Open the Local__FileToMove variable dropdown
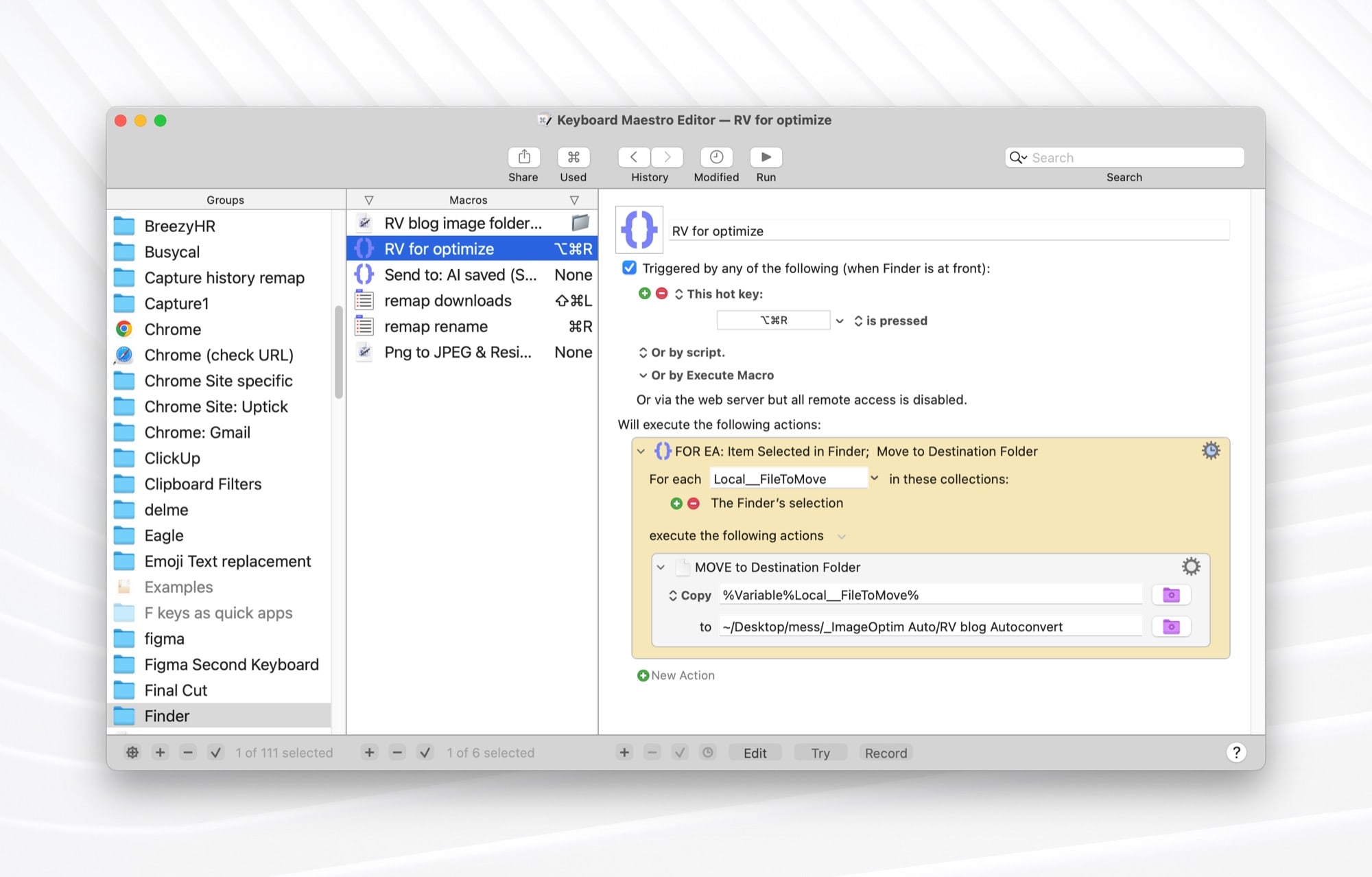The width and height of the screenshot is (1372, 877). [875, 478]
